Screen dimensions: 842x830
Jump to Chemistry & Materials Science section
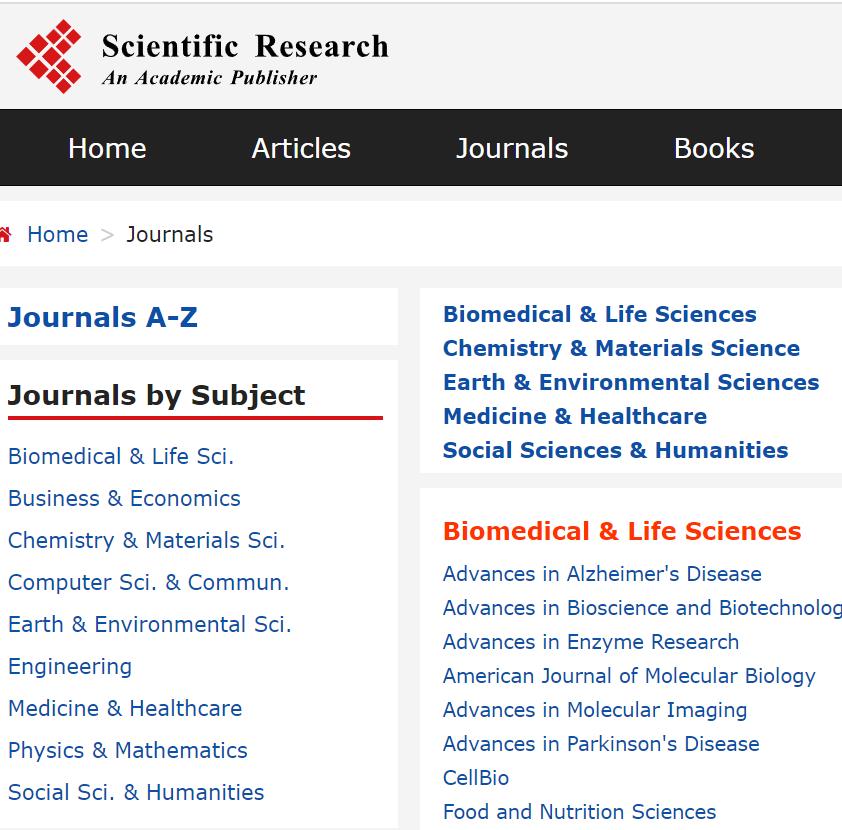coord(621,349)
